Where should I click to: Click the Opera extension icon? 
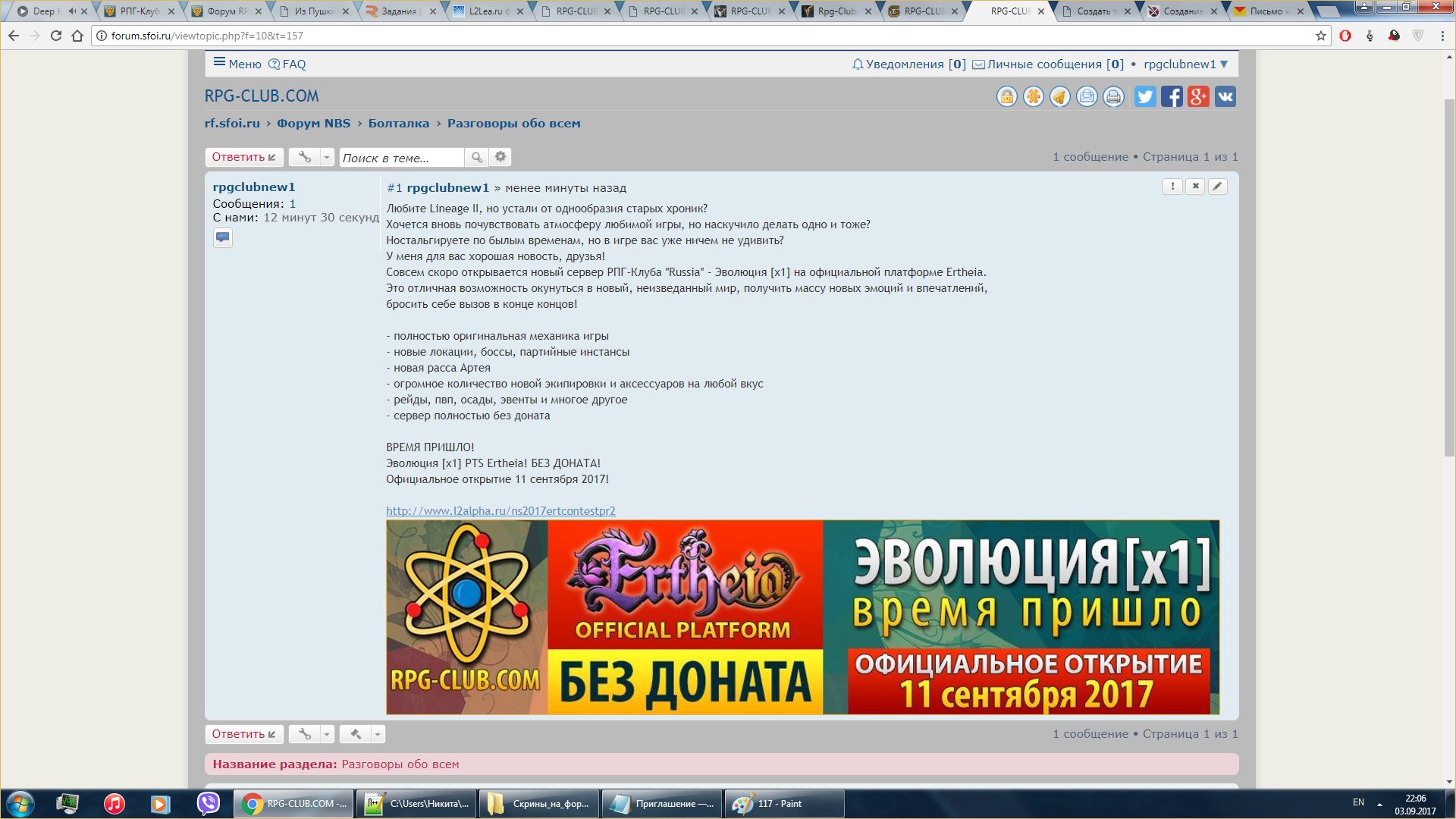tap(1345, 36)
